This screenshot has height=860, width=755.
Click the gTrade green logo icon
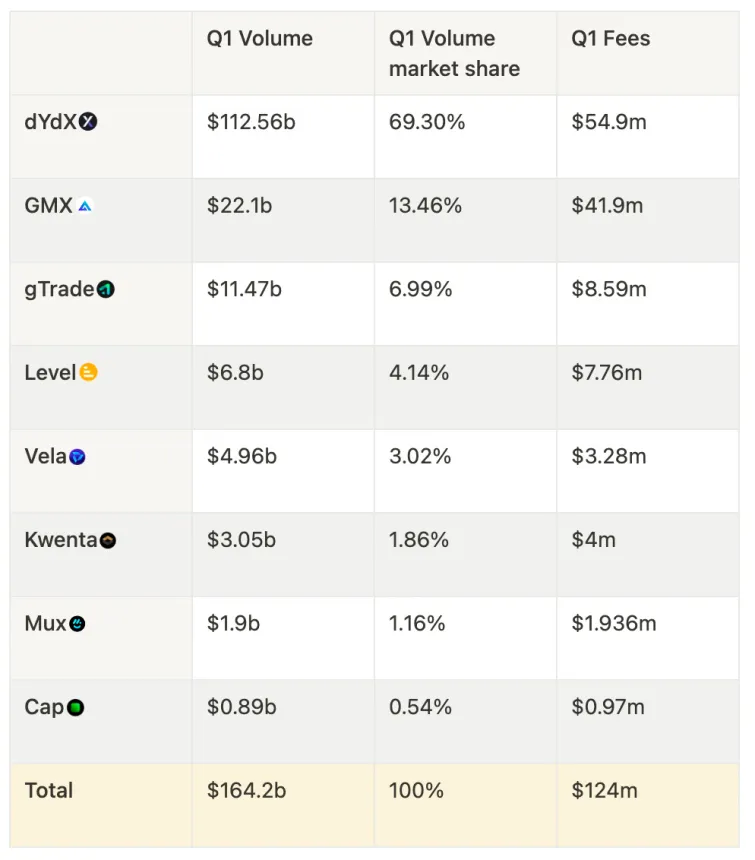[x=106, y=290]
